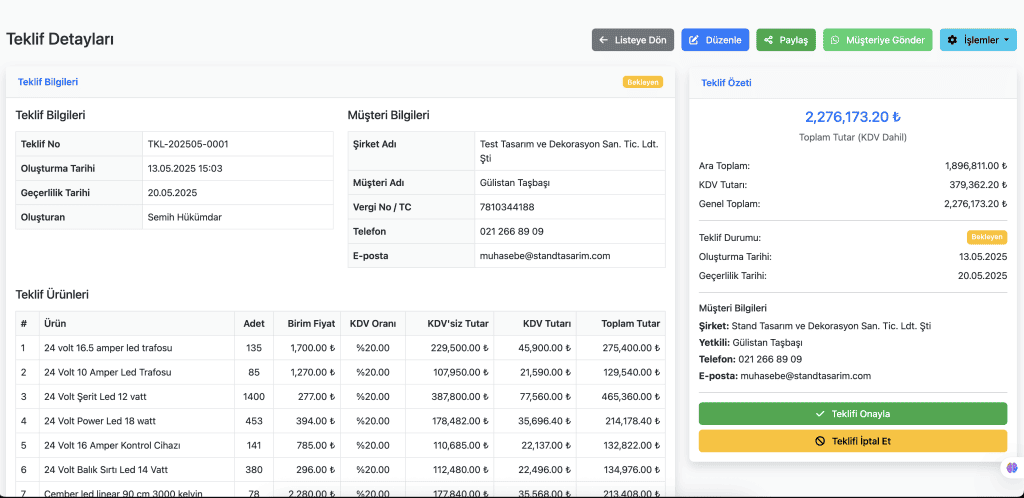1024x498 pixels.
Task: Click the floating purple brain assistant icon
Action: click(1012, 467)
